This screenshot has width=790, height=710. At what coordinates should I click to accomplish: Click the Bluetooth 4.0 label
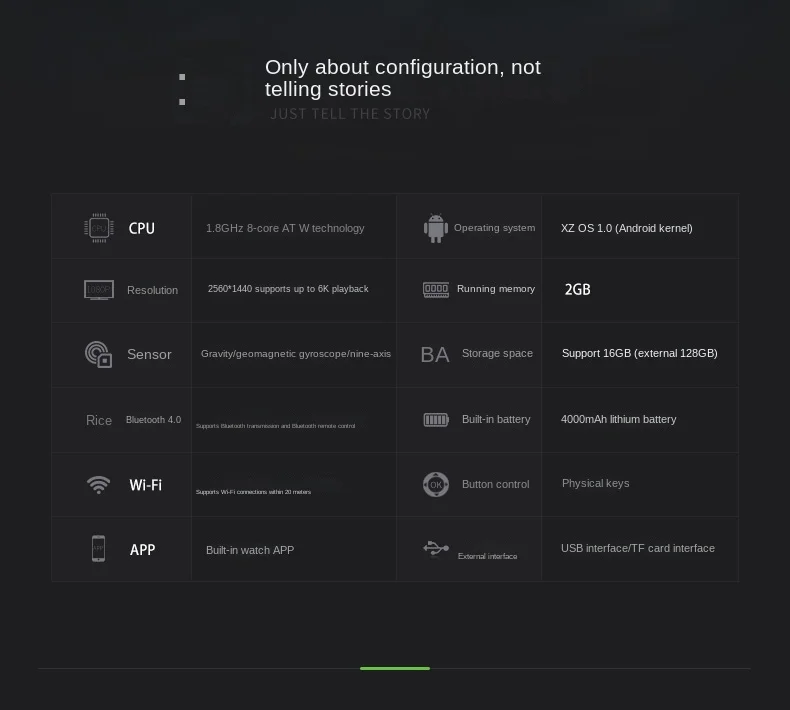tap(153, 420)
